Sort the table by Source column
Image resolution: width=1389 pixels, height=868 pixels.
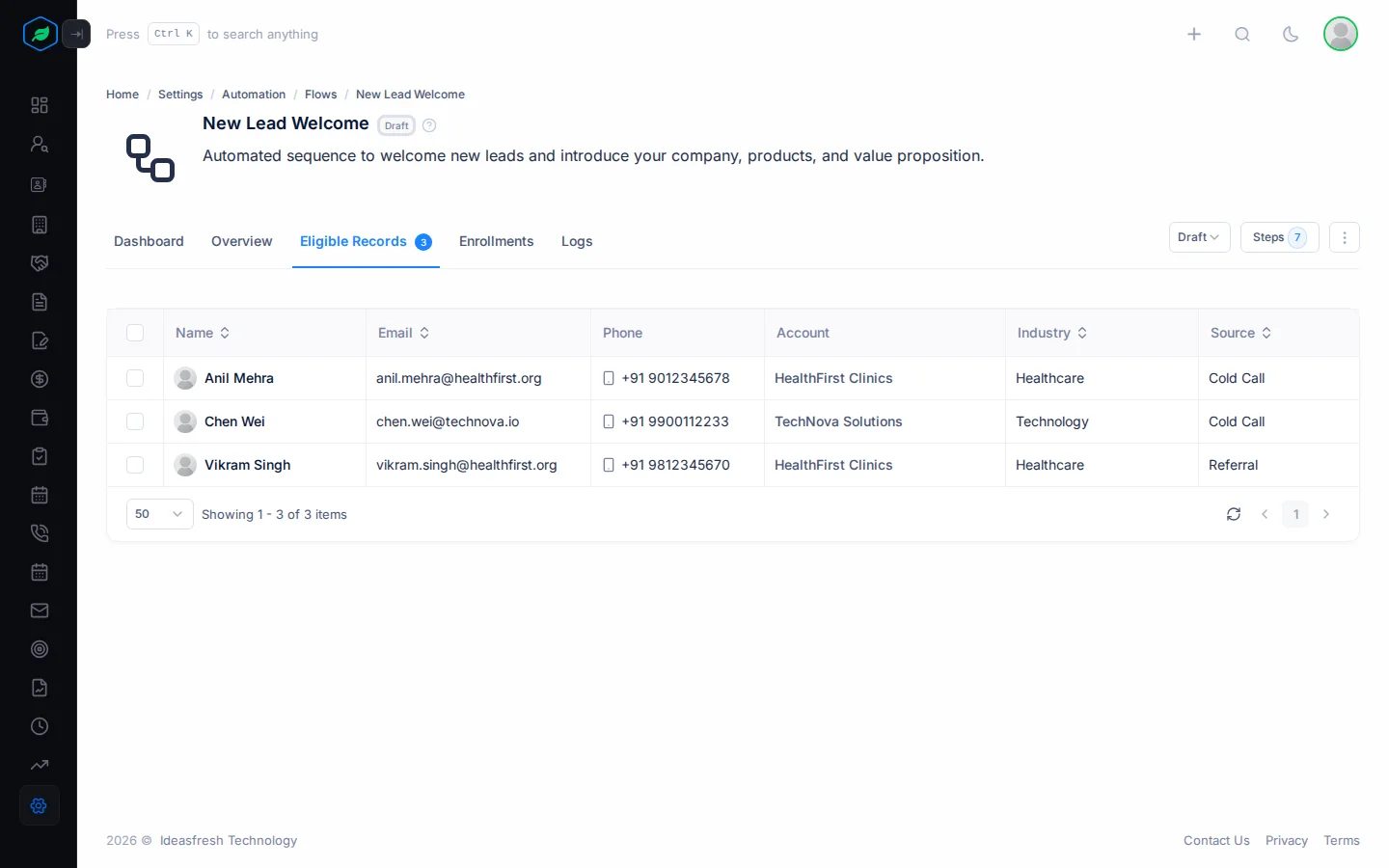coord(1241,333)
